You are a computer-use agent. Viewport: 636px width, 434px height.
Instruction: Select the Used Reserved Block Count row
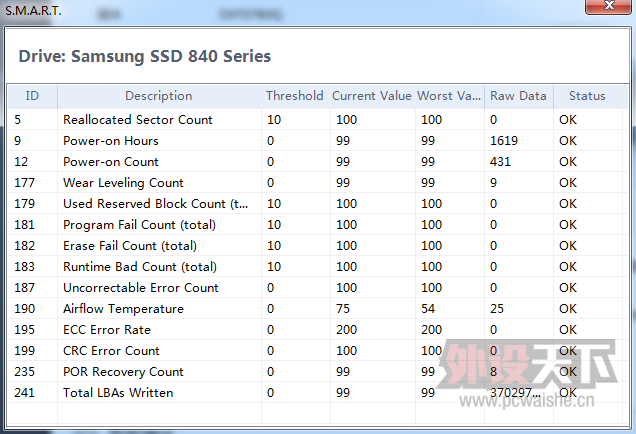coord(315,204)
